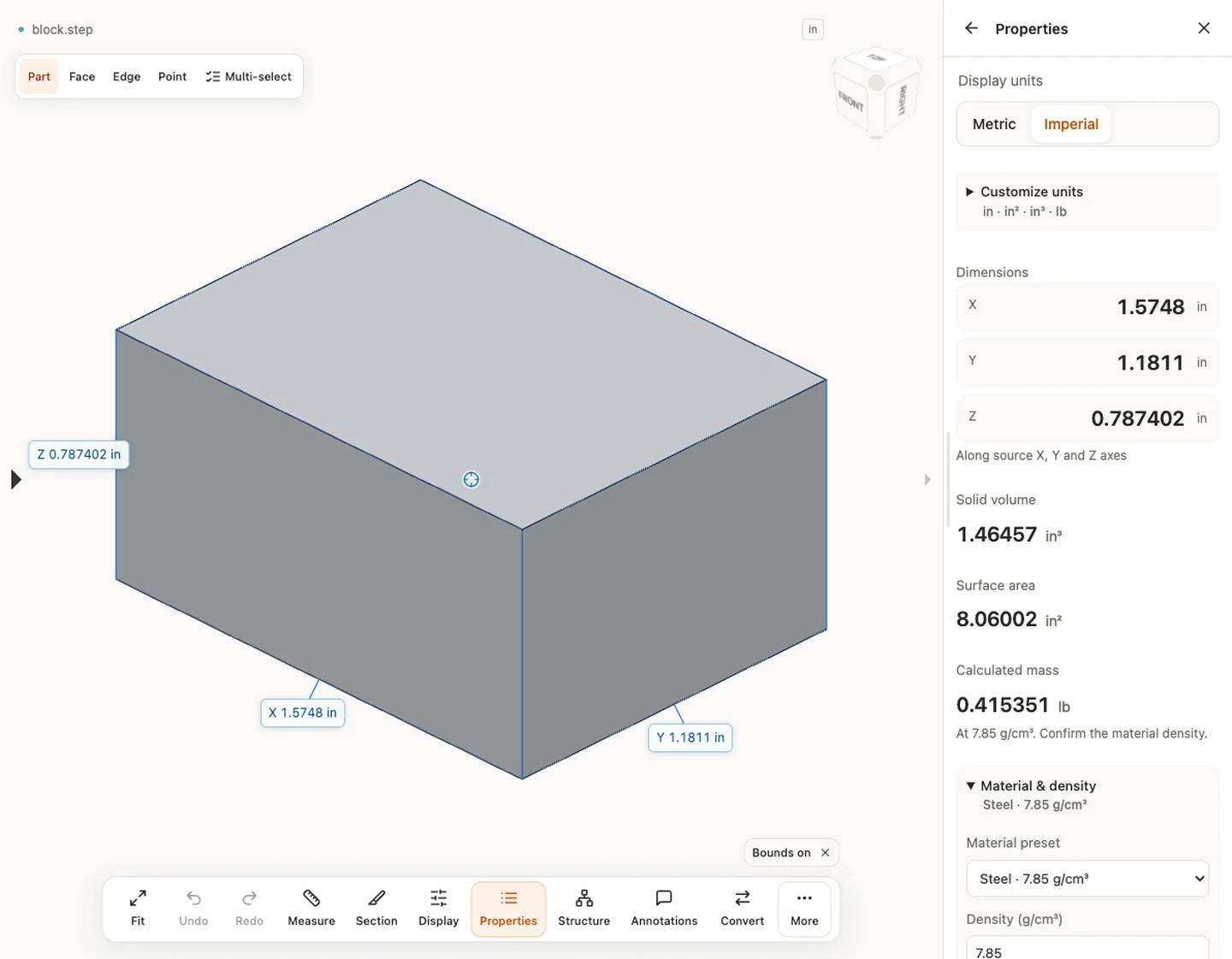Open the More options menu
The image size is (1232, 959).
[x=804, y=909]
